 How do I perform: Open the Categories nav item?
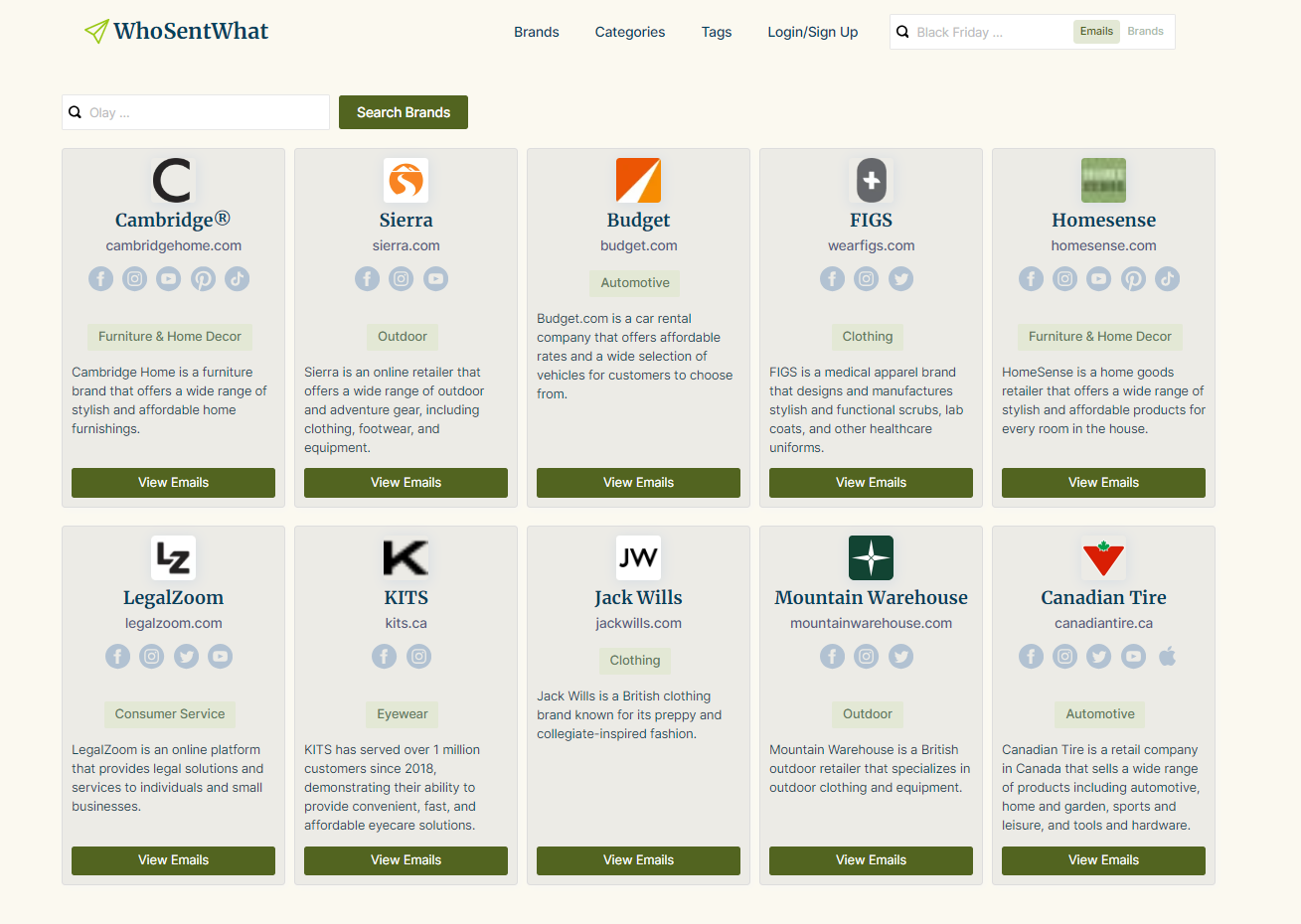630,32
